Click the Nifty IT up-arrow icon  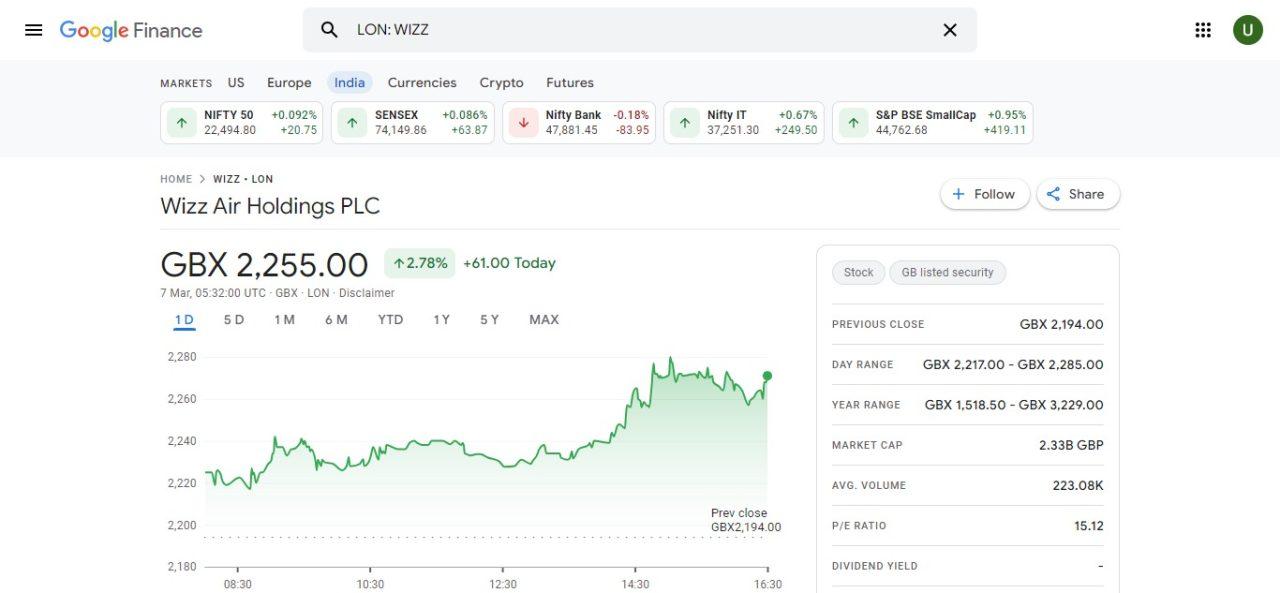pyautogui.click(x=684, y=123)
